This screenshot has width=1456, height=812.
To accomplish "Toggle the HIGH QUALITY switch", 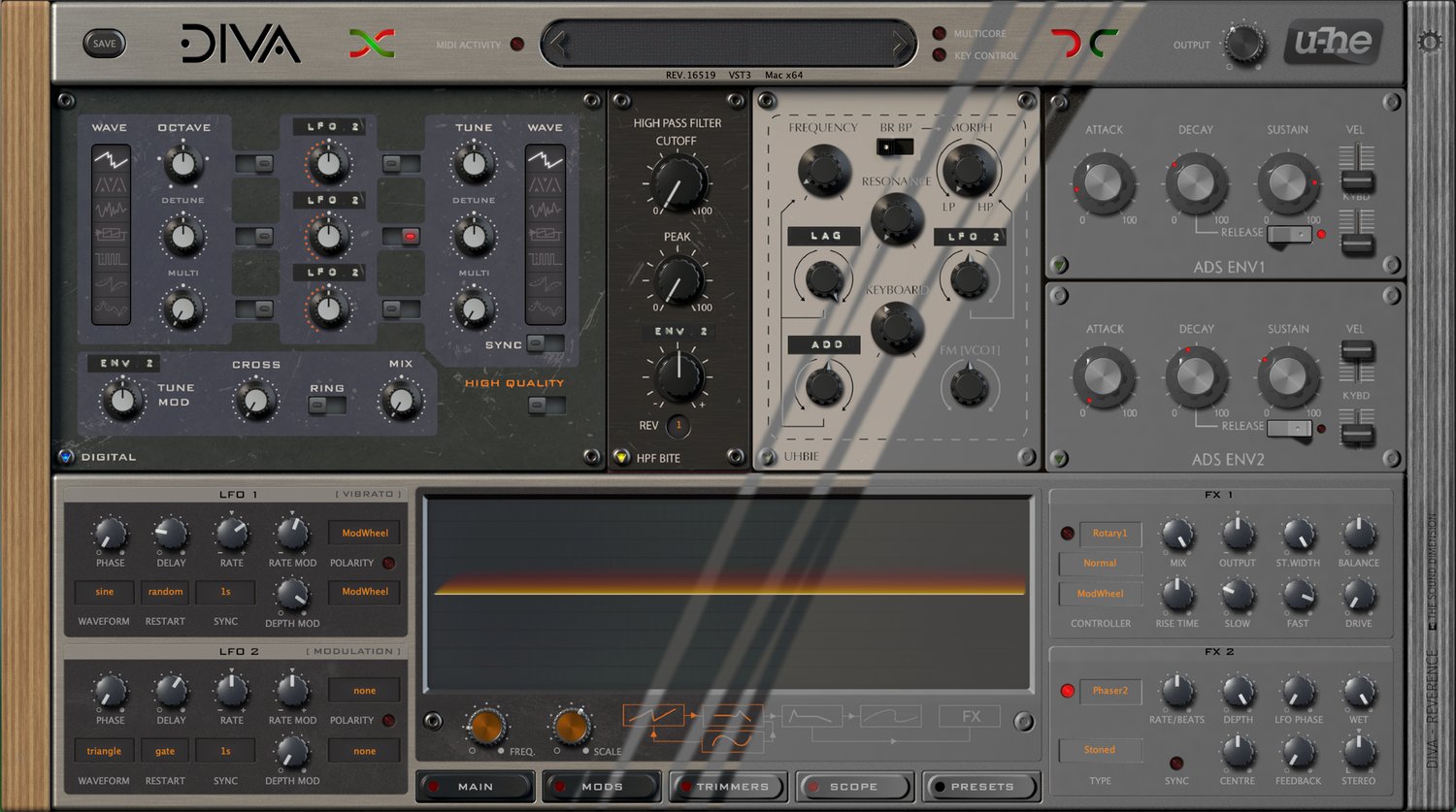I will [546, 406].
